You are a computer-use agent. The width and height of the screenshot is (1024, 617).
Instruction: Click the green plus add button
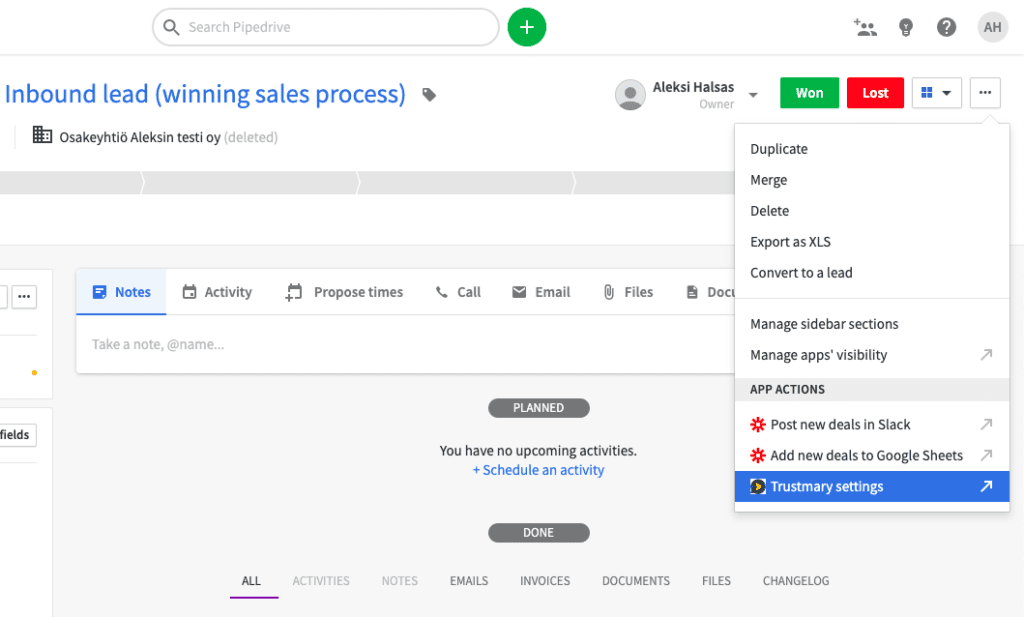point(526,27)
